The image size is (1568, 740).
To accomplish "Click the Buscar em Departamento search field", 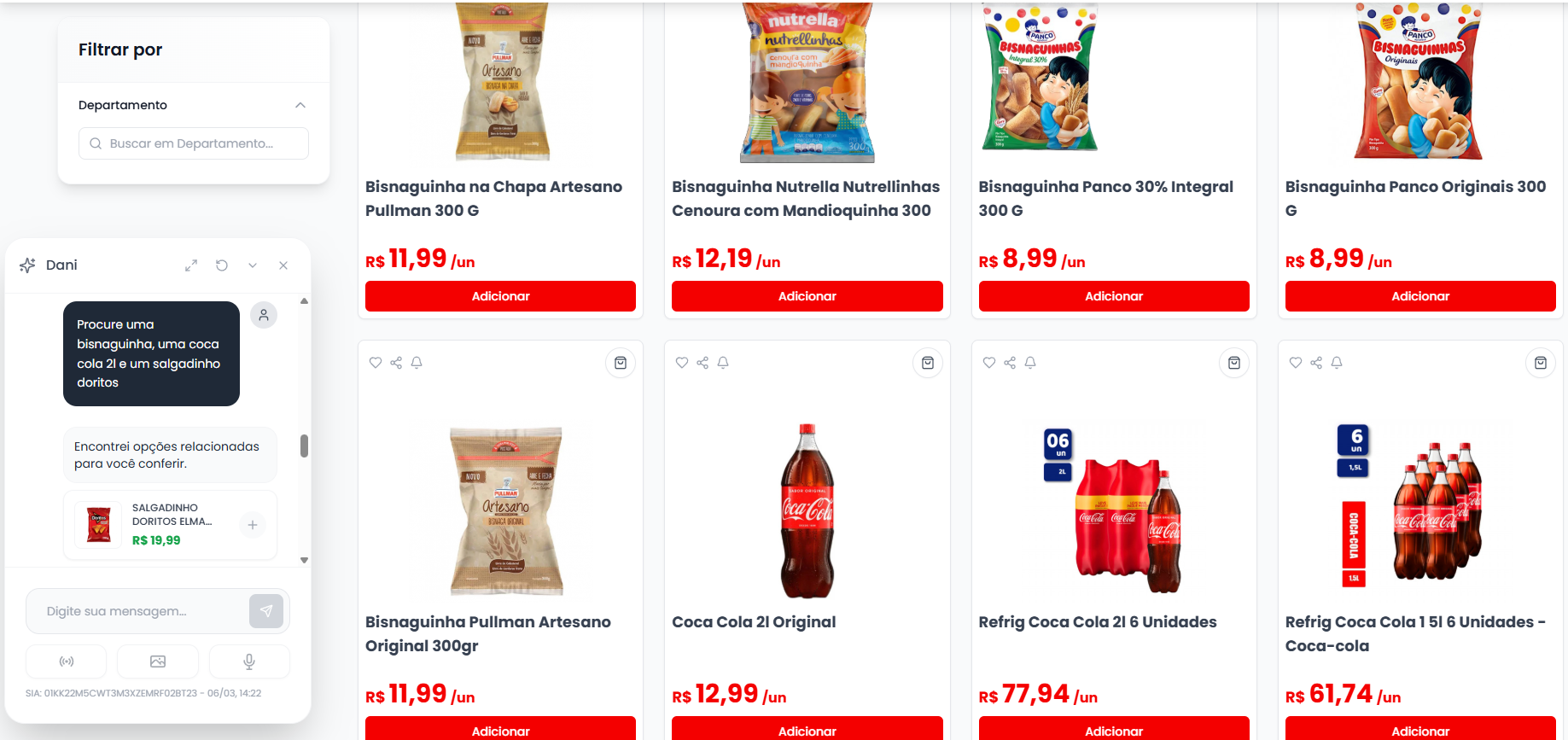I will 194,143.
